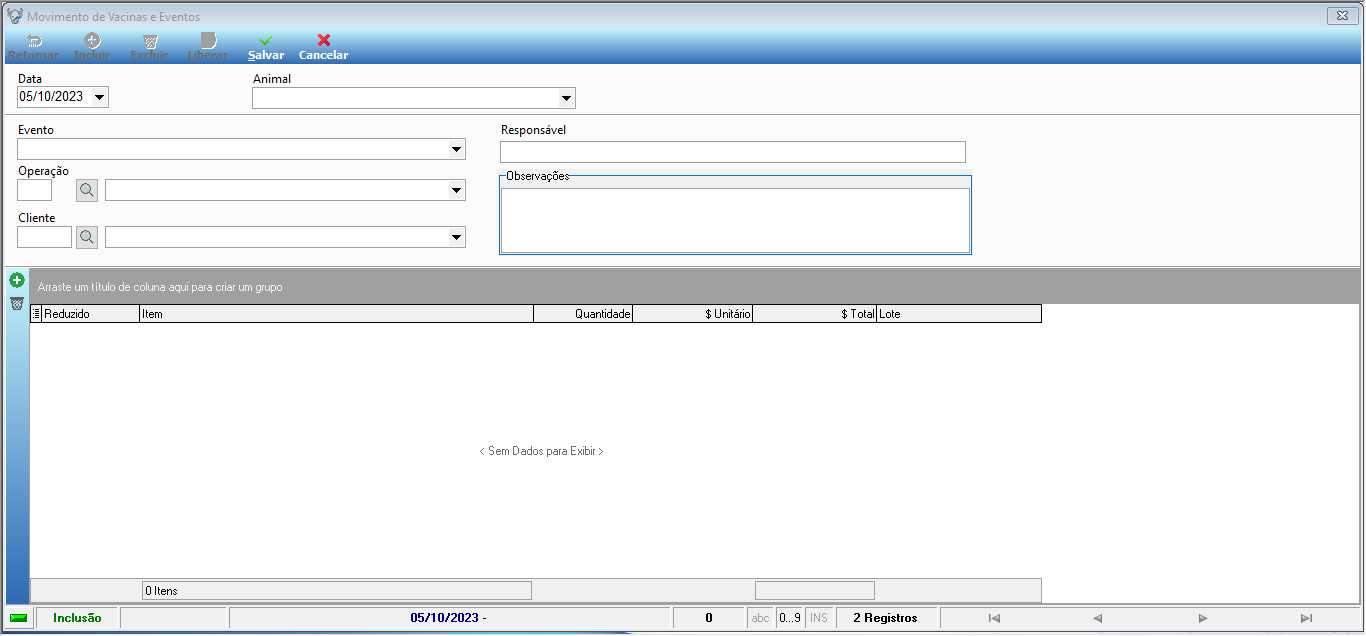1366x636 pixels.
Task: Click the Data field value 05/10/2023
Action: [x=51, y=97]
